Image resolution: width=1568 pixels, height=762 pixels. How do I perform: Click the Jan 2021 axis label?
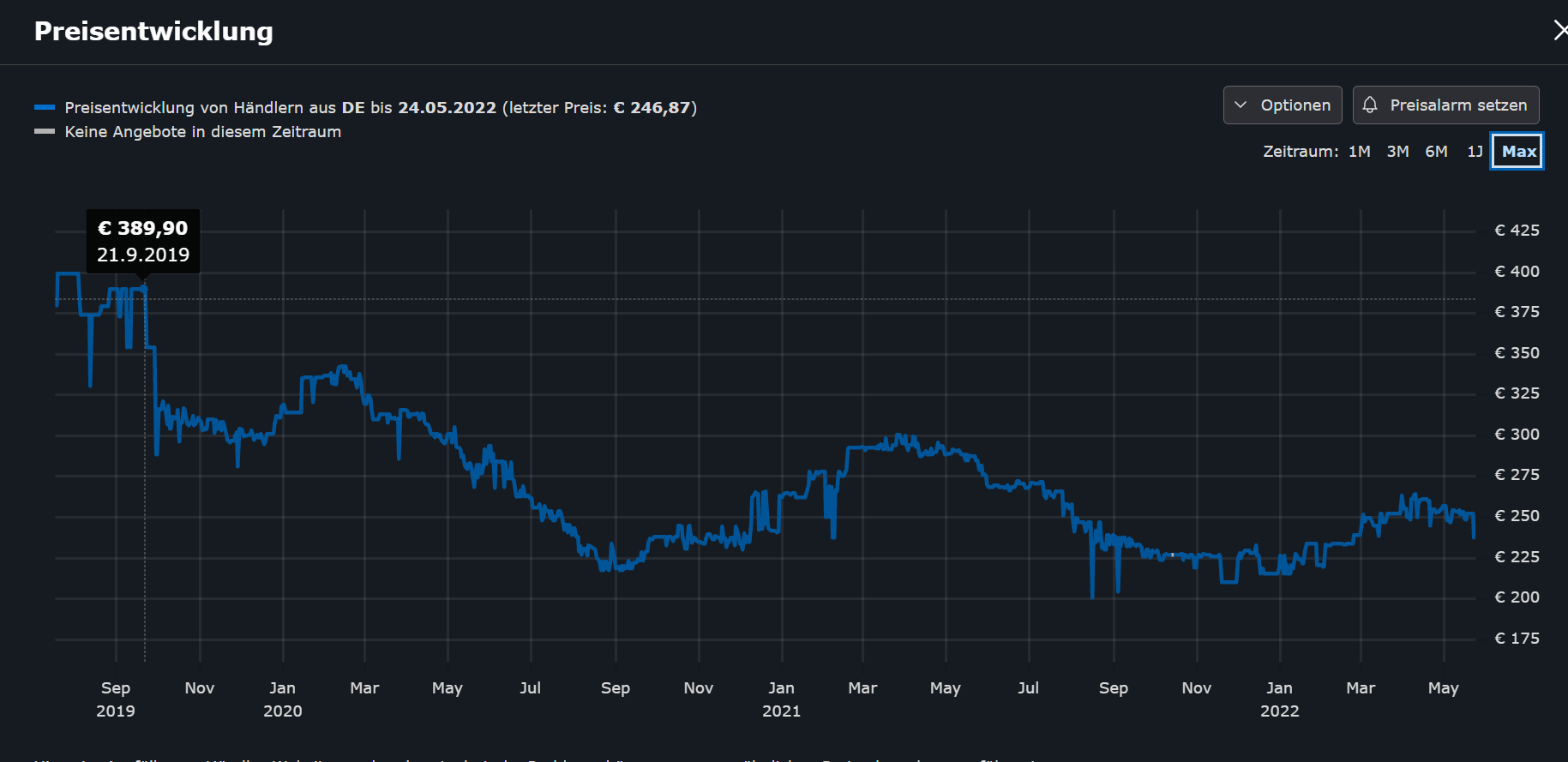click(x=781, y=699)
